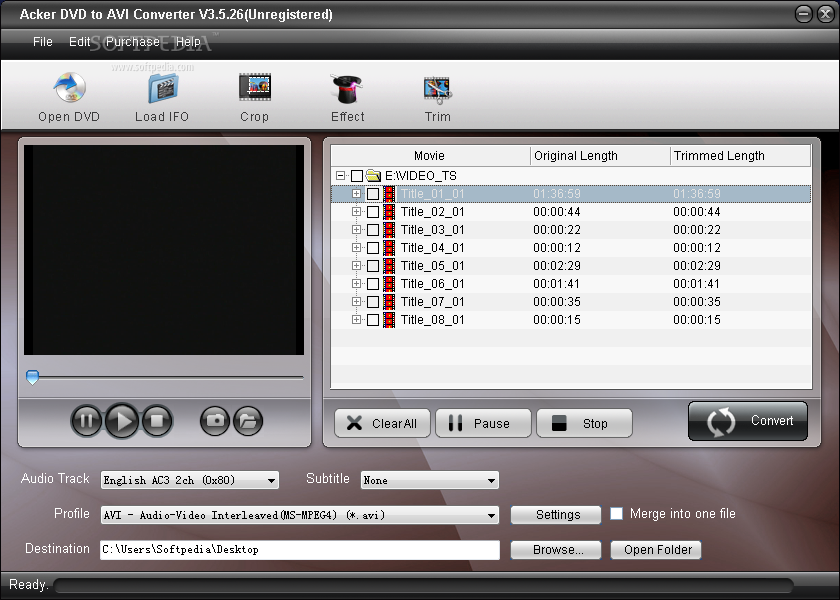Screen dimensions: 840x600
Task: Expand the Title_02_01 node
Action: tap(356, 212)
